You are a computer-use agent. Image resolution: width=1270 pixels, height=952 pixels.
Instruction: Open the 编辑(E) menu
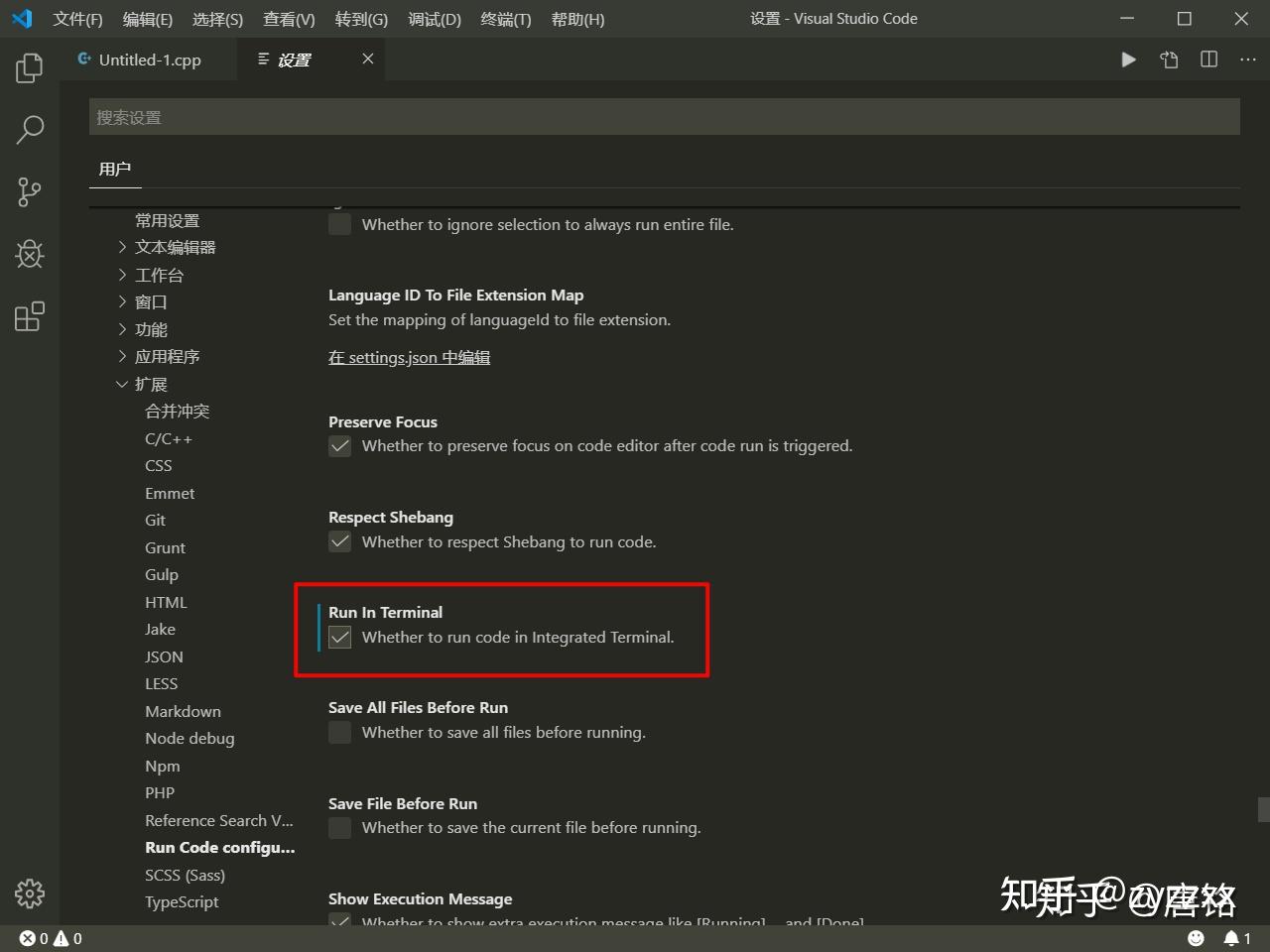click(x=148, y=19)
